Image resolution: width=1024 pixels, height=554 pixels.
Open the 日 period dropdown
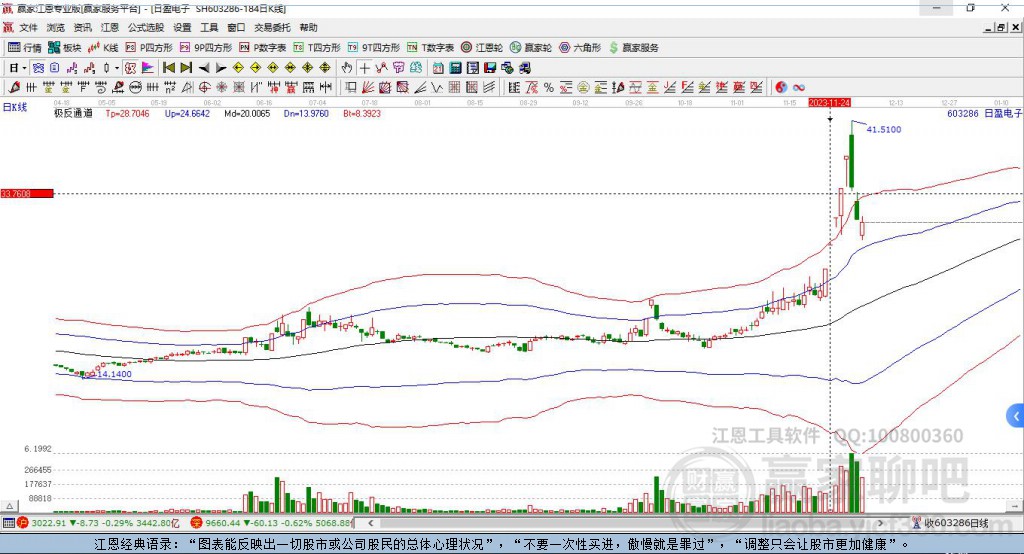[x=18, y=68]
